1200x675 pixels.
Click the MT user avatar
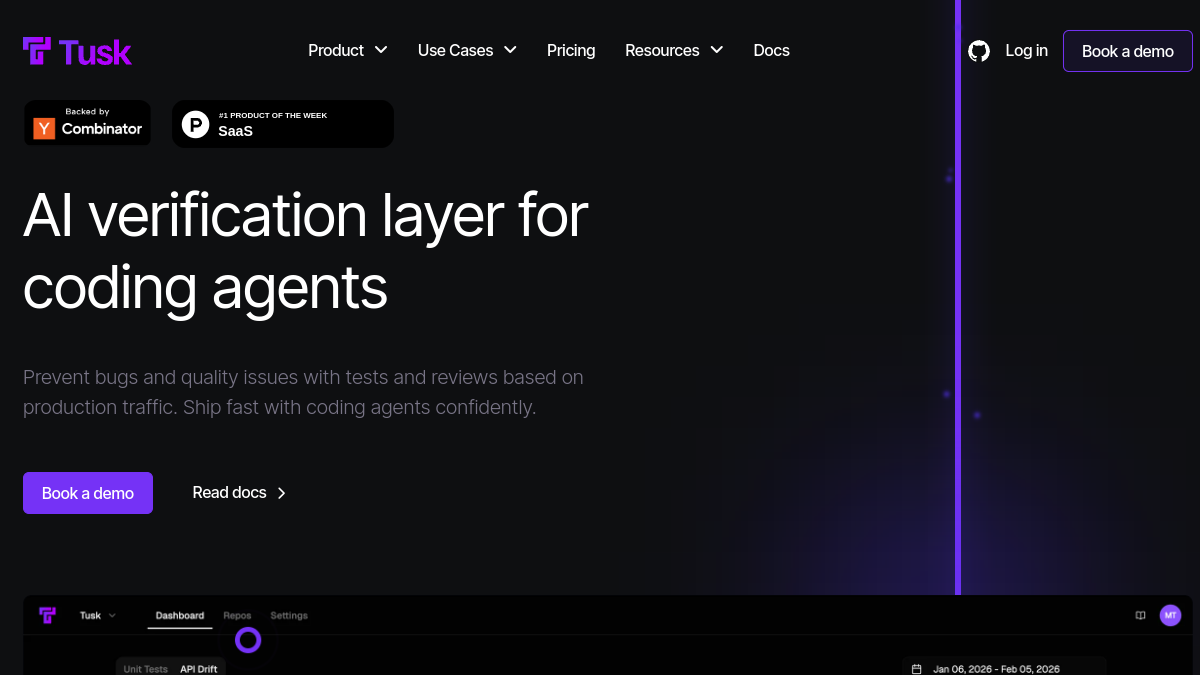click(1170, 615)
